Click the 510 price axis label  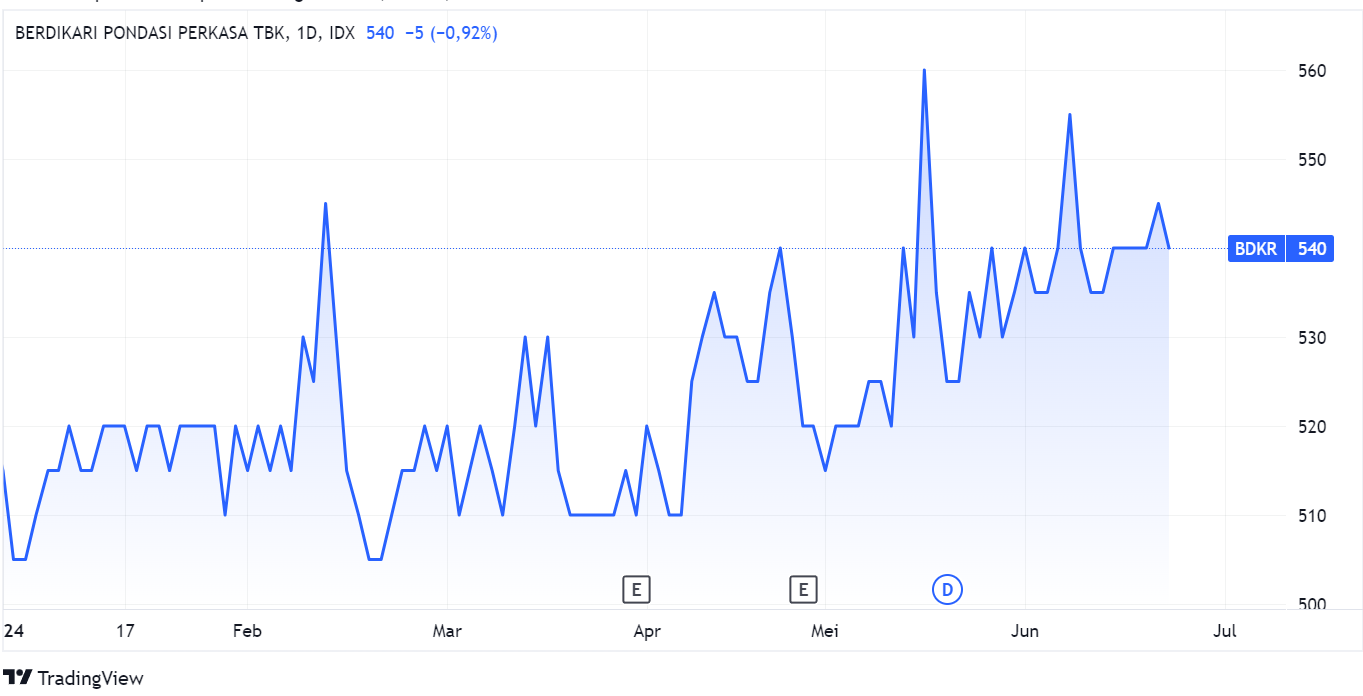(1312, 516)
